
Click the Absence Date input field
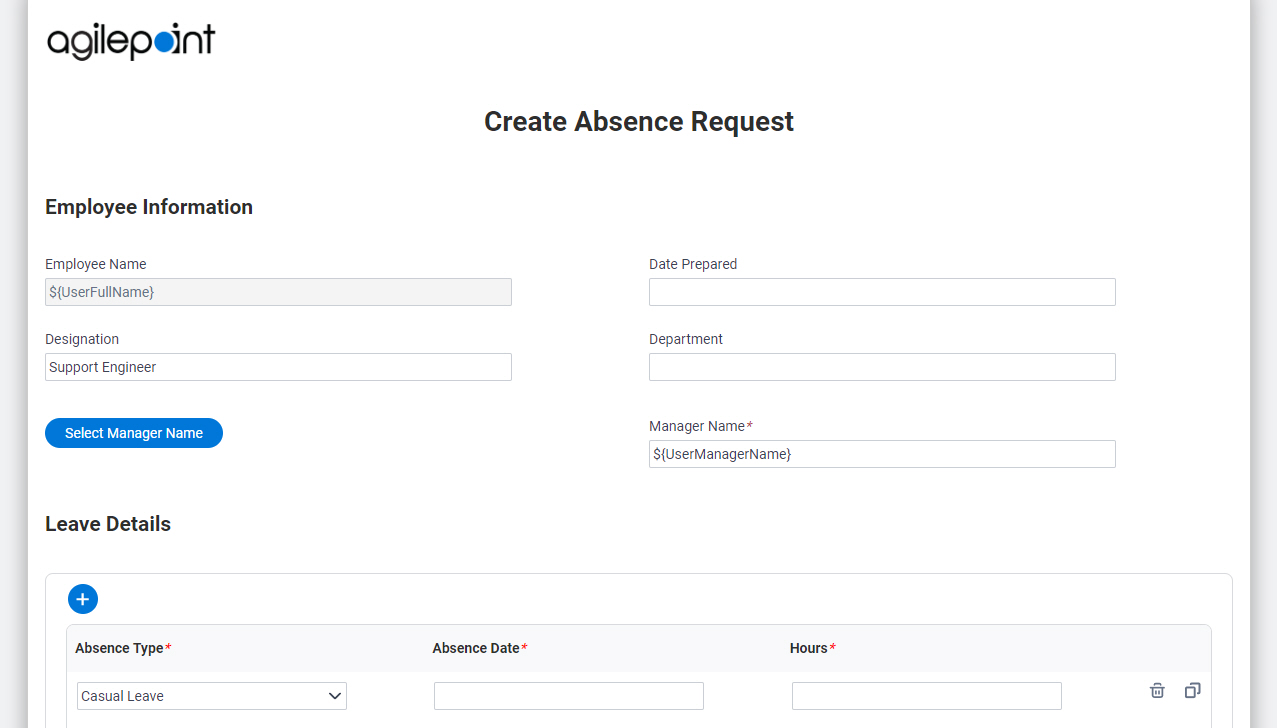tap(569, 696)
